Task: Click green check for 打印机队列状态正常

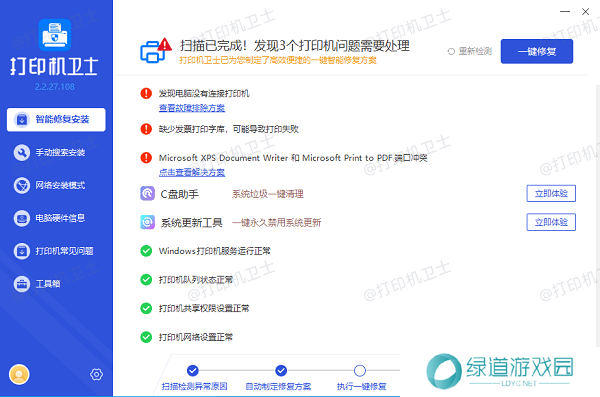Action: pyautogui.click(x=146, y=279)
